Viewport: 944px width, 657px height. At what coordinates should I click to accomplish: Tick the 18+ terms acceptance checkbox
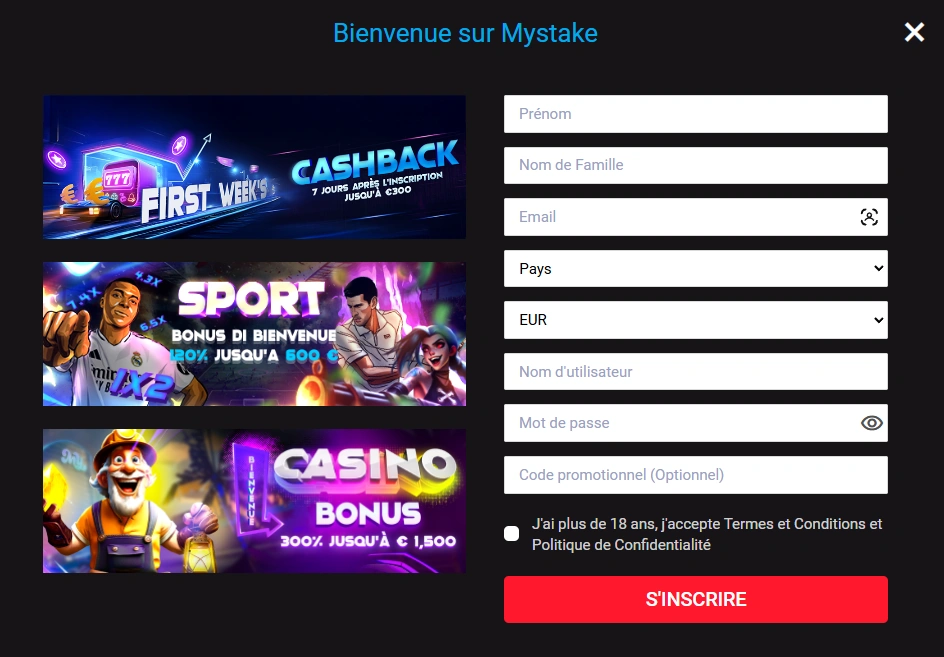tap(511, 534)
